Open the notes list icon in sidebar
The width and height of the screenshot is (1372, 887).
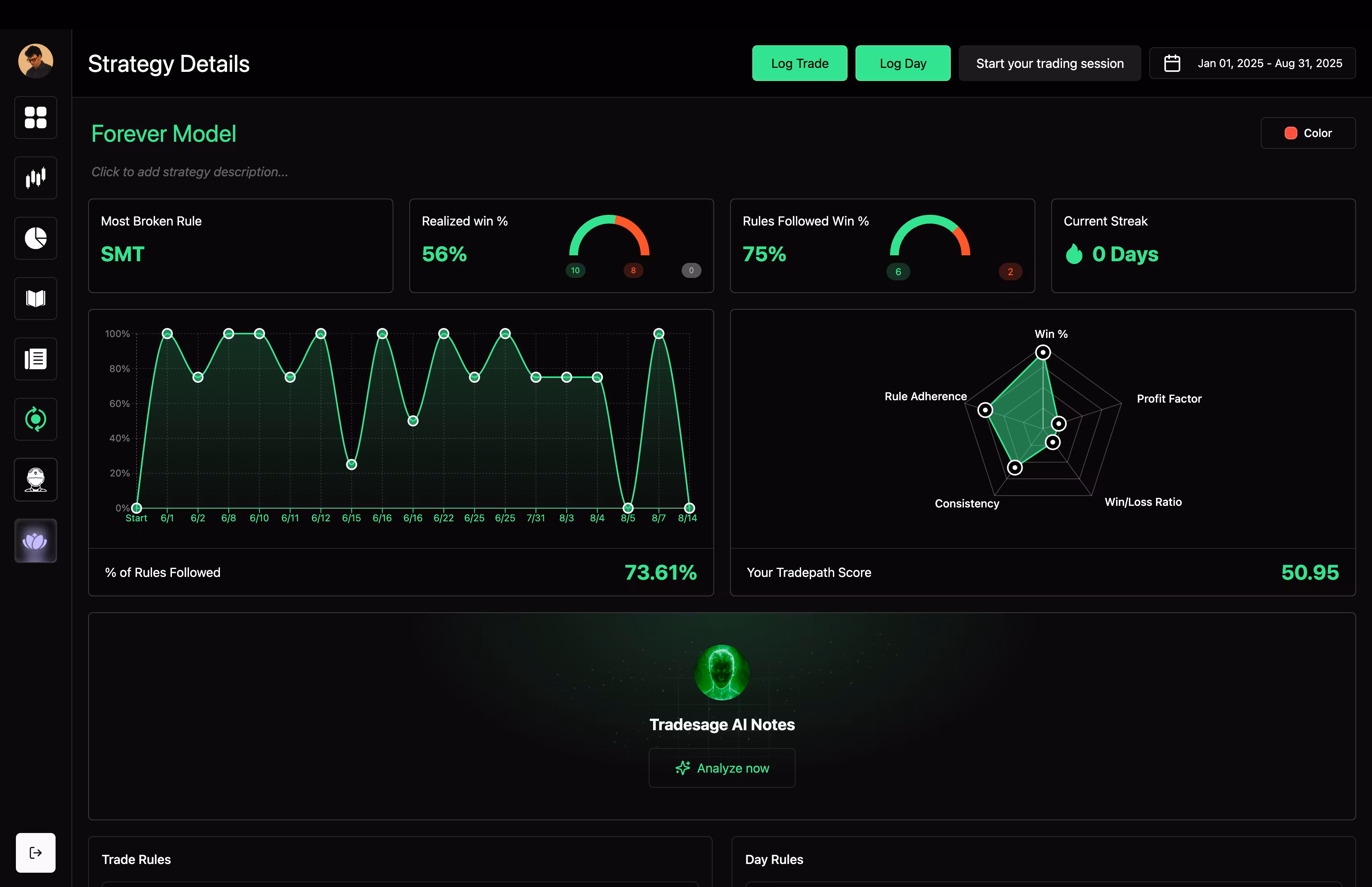click(36, 359)
